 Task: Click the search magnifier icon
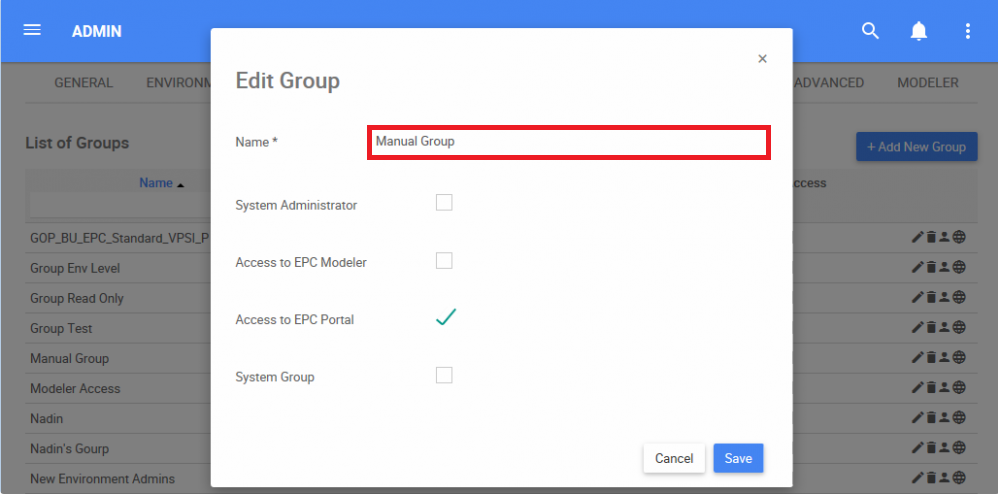(870, 31)
